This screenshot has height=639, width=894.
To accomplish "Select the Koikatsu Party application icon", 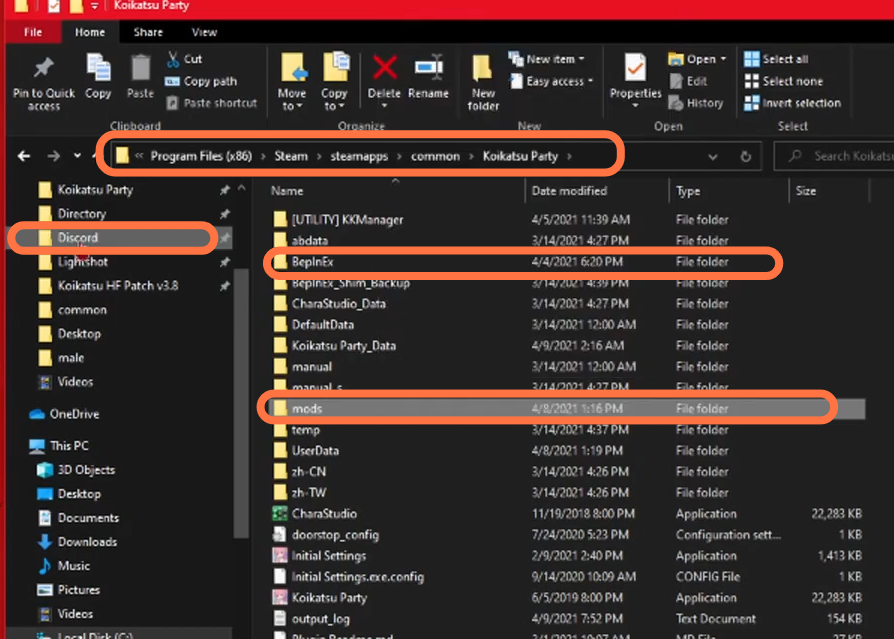I will tap(279, 597).
